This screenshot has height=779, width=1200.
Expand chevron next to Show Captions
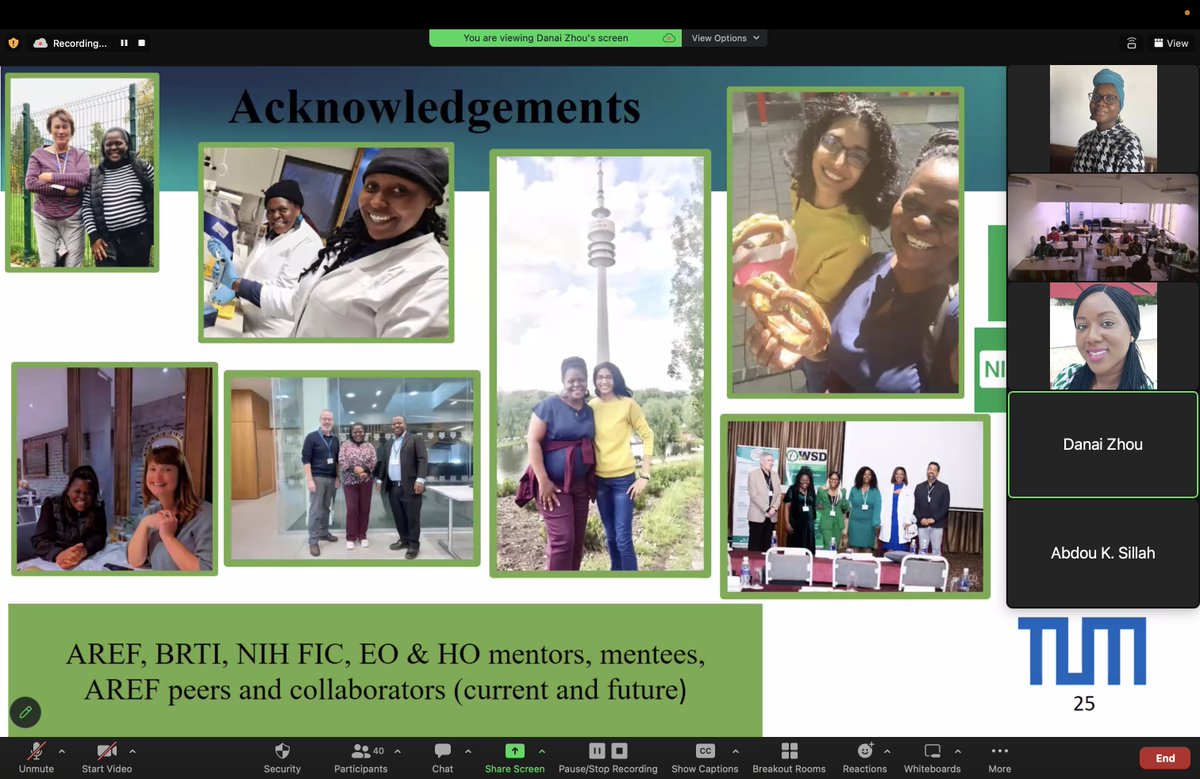(x=735, y=751)
